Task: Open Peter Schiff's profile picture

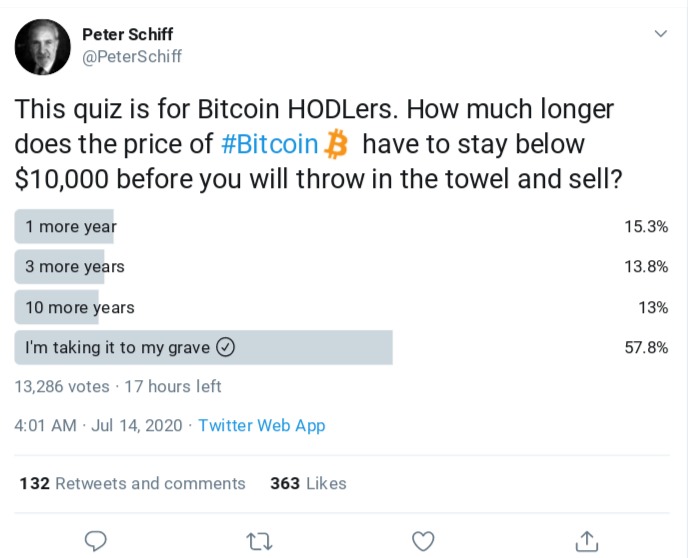Action: (x=42, y=47)
